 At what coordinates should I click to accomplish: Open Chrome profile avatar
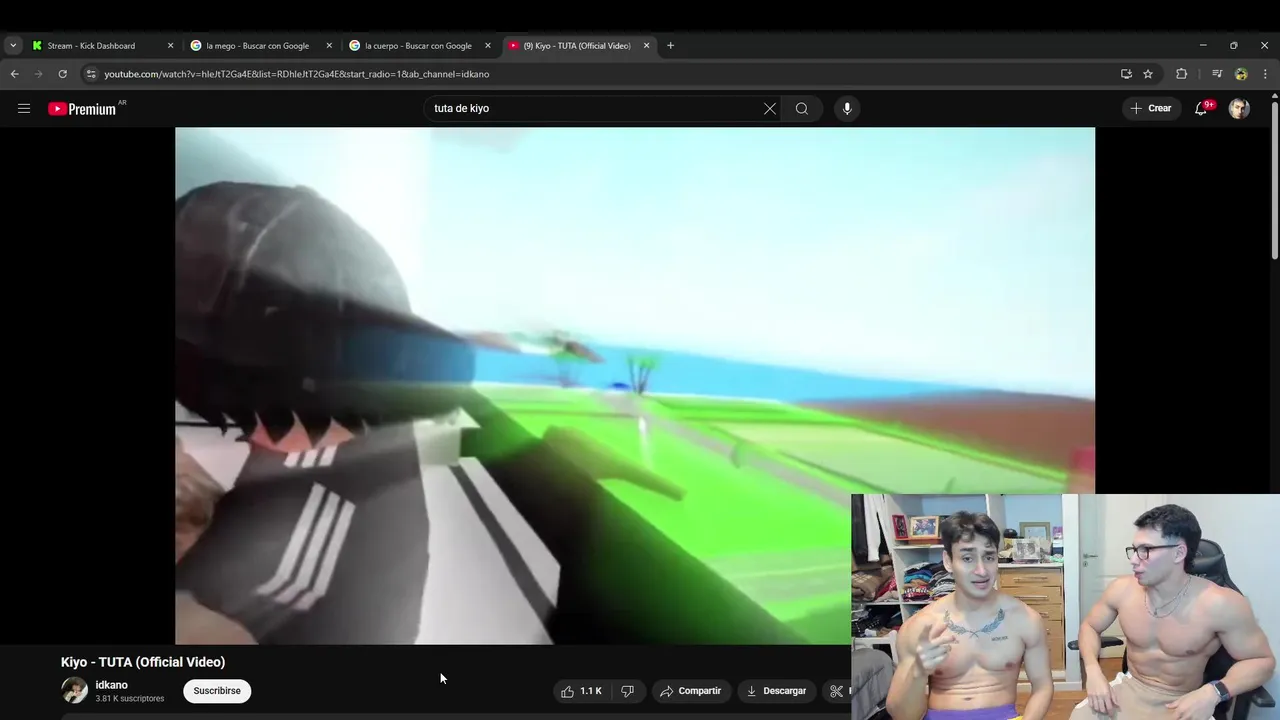click(1241, 74)
